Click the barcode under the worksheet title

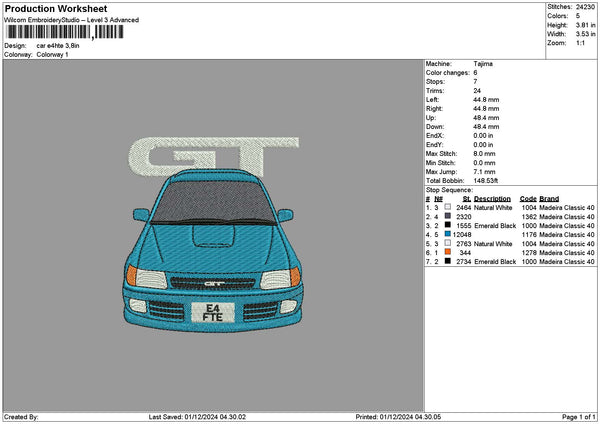point(65,32)
